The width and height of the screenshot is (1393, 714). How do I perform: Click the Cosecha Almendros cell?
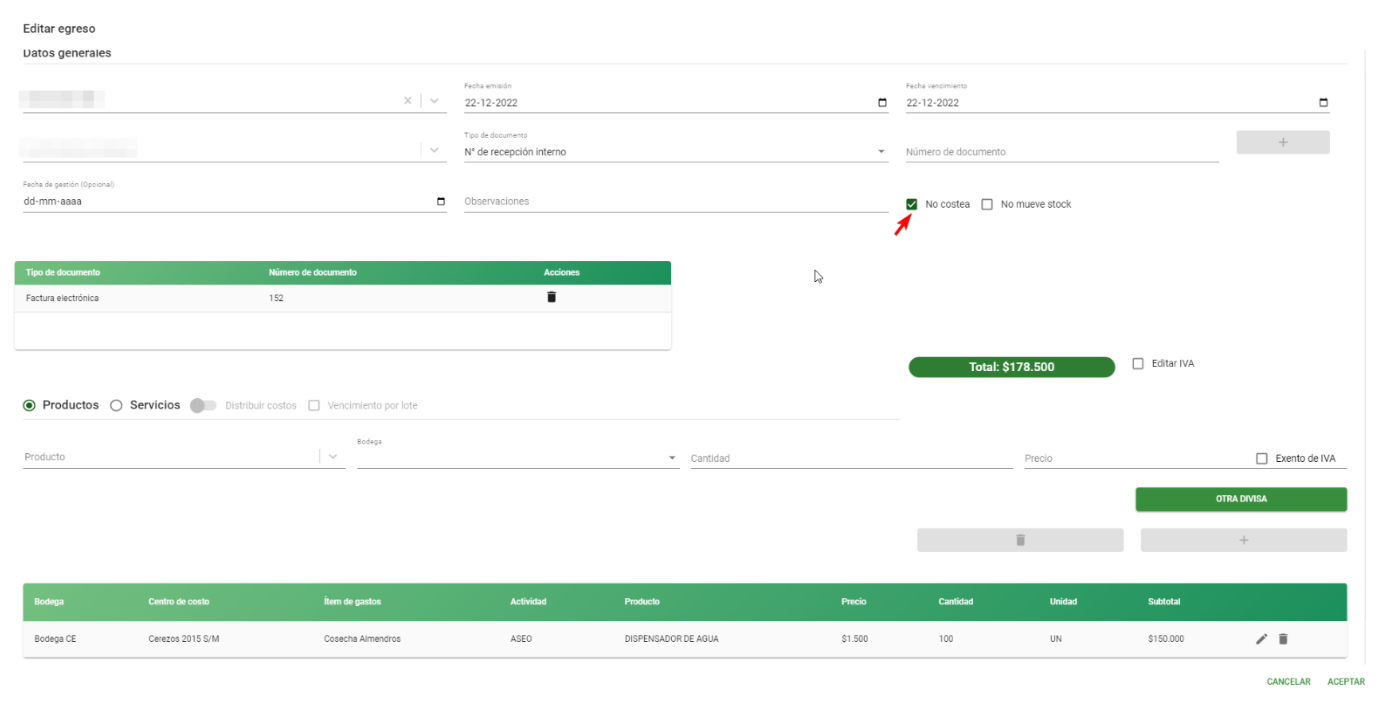coord(363,638)
